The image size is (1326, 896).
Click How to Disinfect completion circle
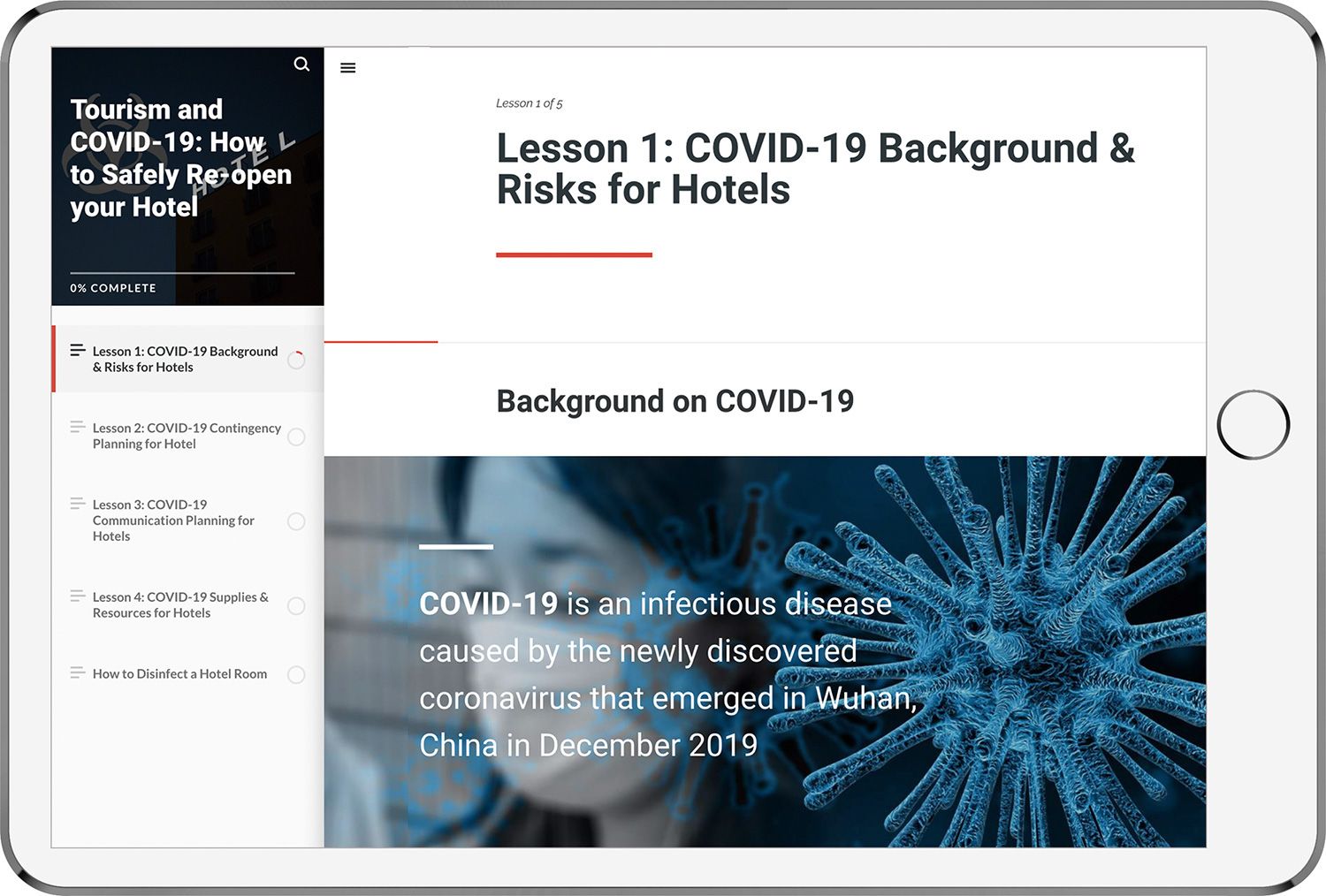[296, 674]
